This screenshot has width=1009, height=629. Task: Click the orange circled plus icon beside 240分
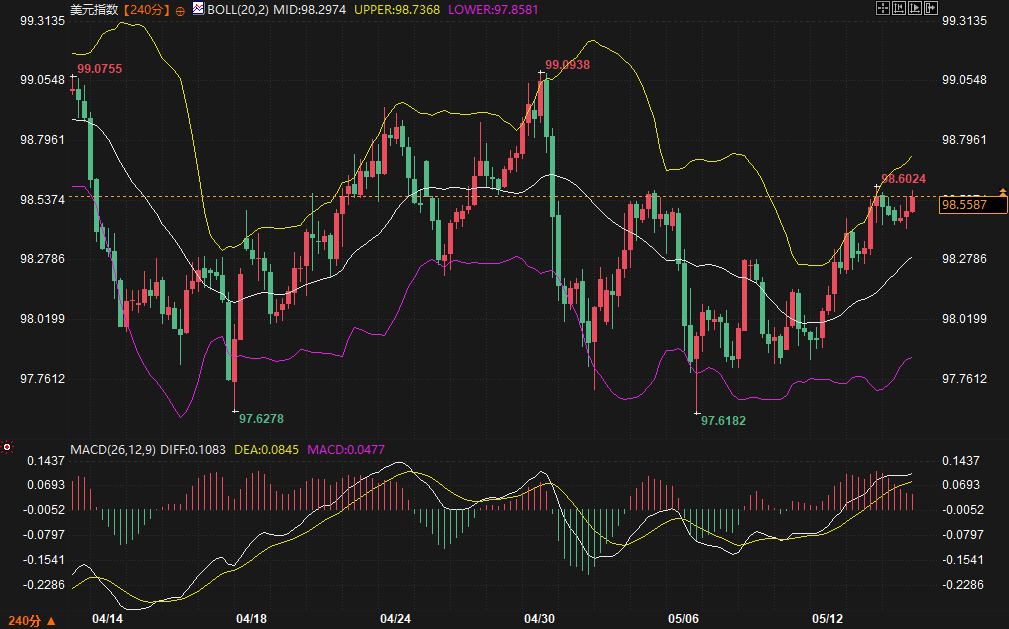180,10
